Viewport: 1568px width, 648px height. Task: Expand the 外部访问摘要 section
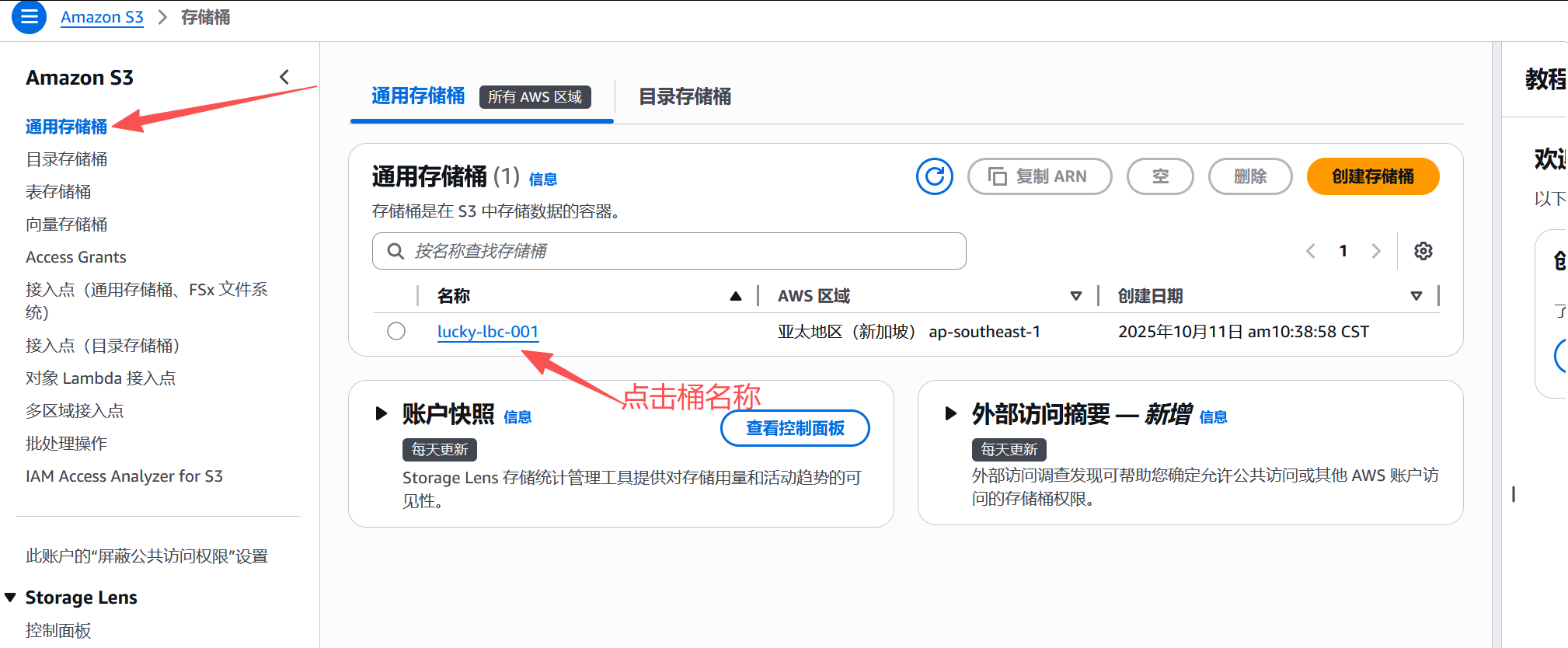pyautogui.click(x=950, y=413)
